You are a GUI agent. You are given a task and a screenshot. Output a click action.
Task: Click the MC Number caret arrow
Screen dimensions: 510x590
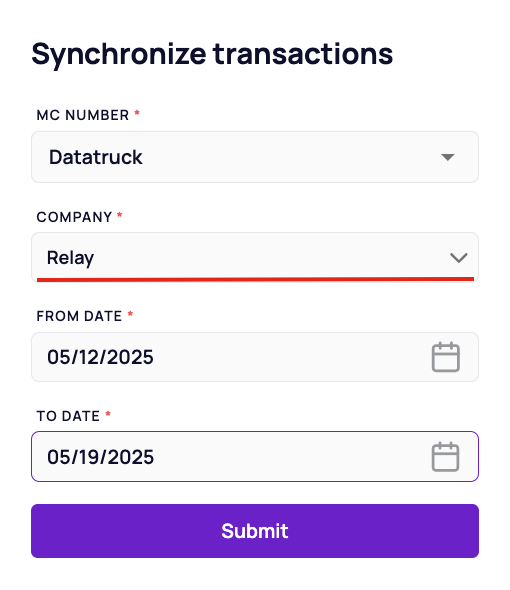[448, 157]
